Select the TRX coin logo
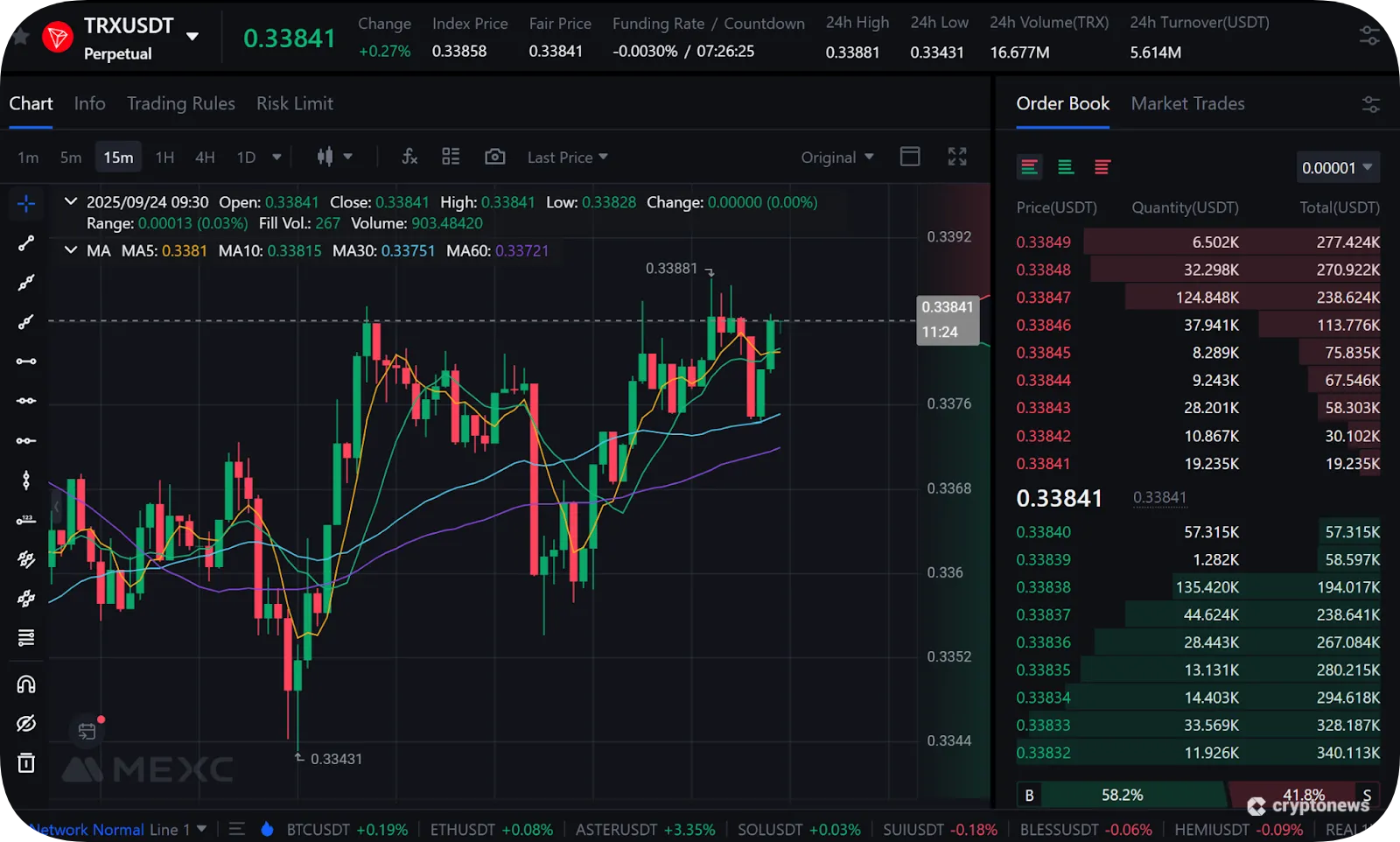This screenshot has height=842, width=1400. pyautogui.click(x=58, y=38)
